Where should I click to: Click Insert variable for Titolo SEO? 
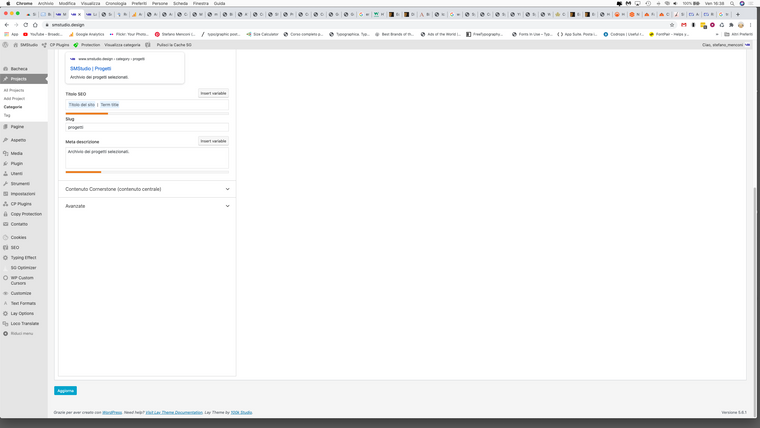[213, 93]
